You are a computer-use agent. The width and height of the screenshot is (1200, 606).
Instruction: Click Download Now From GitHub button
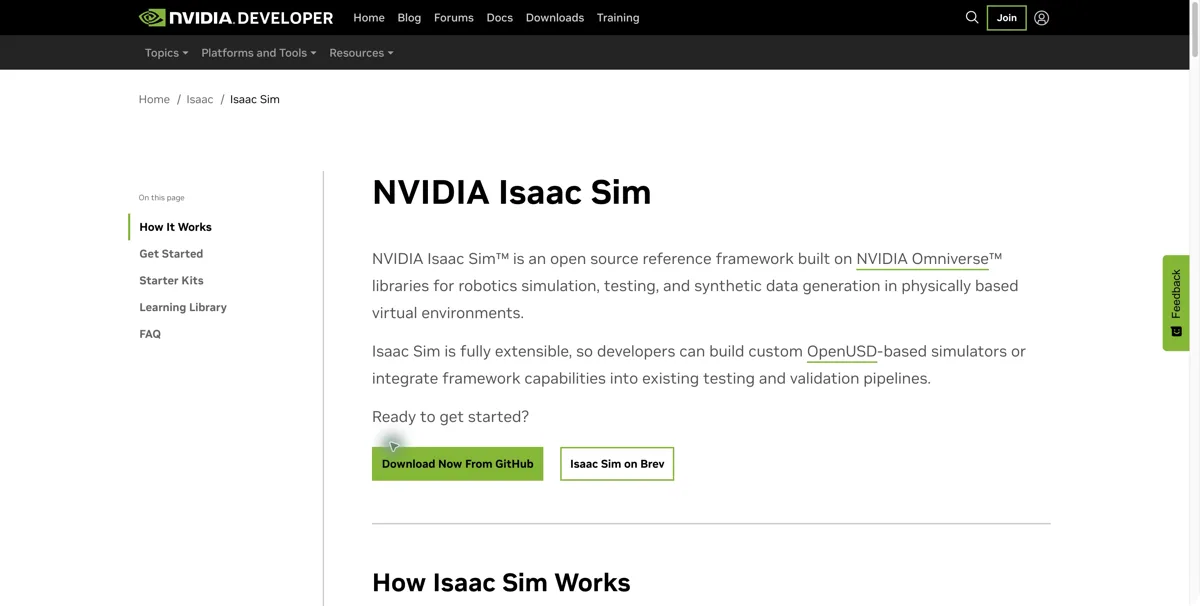pyautogui.click(x=457, y=464)
